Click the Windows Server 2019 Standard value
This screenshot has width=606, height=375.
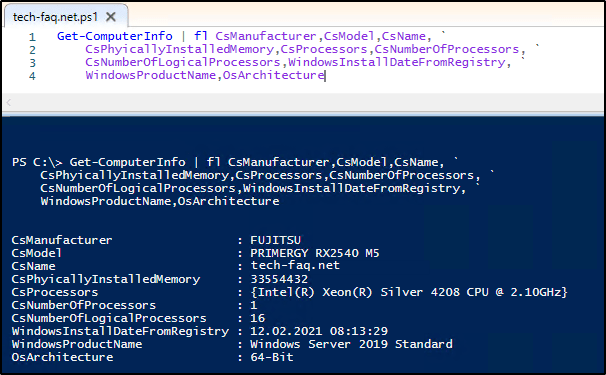tap(351, 344)
